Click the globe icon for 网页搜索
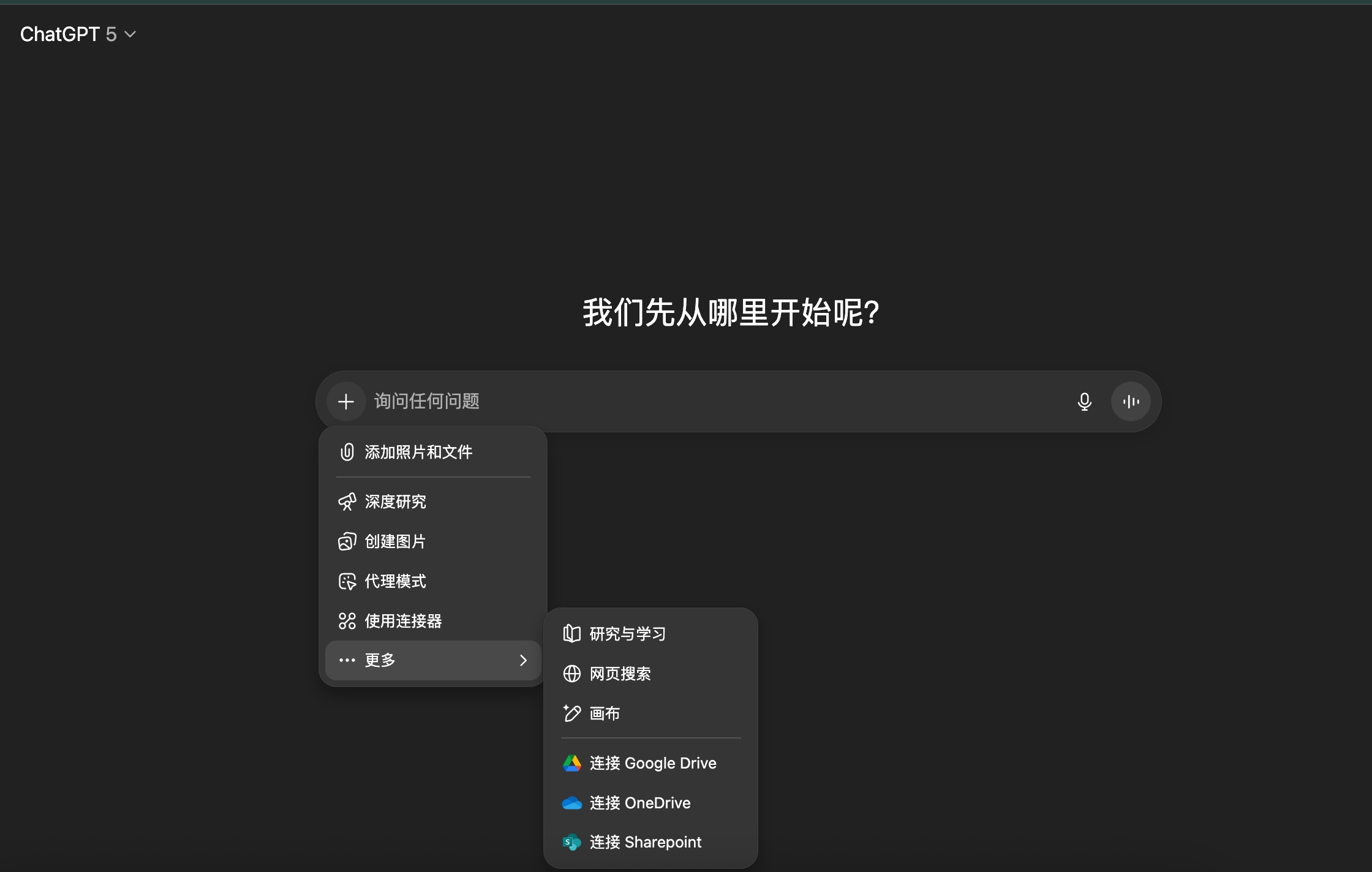This screenshot has width=1372, height=872. [571, 674]
